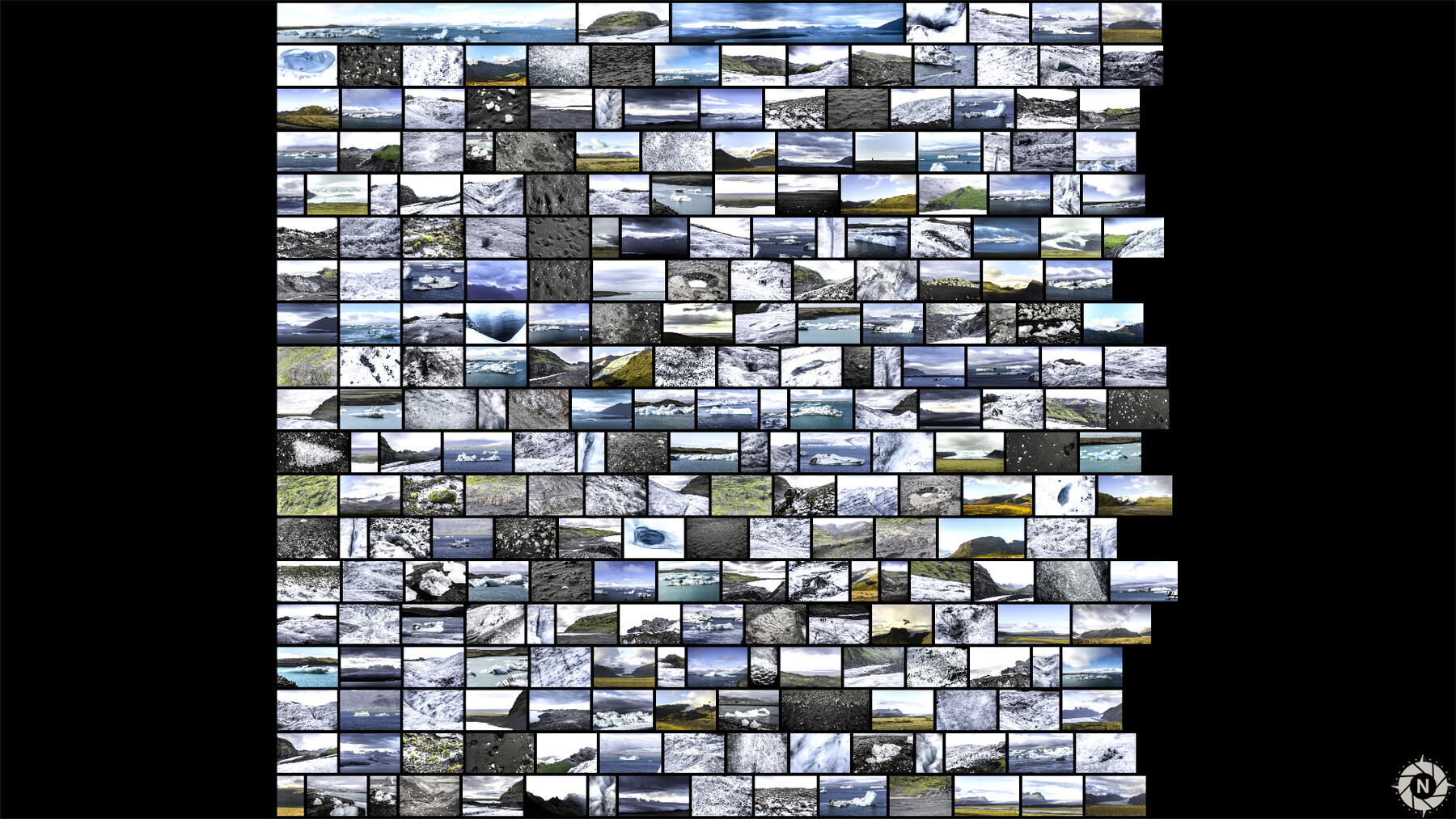
Task: Open the heart-shaped ice on gravel thumbnail
Action: (x=883, y=754)
